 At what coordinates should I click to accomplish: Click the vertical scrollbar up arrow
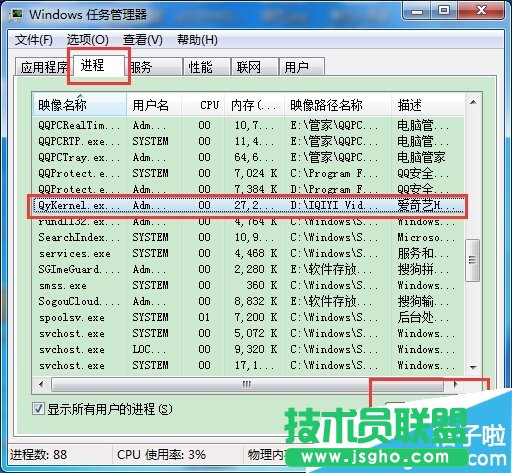click(473, 102)
